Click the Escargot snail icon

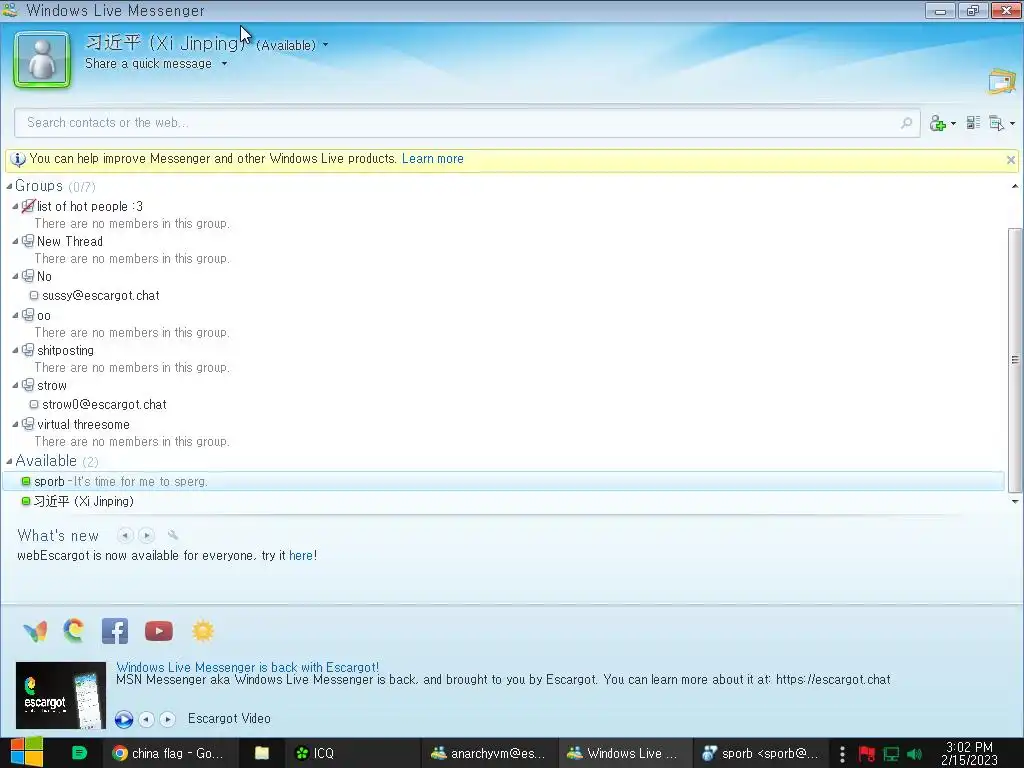(74, 631)
